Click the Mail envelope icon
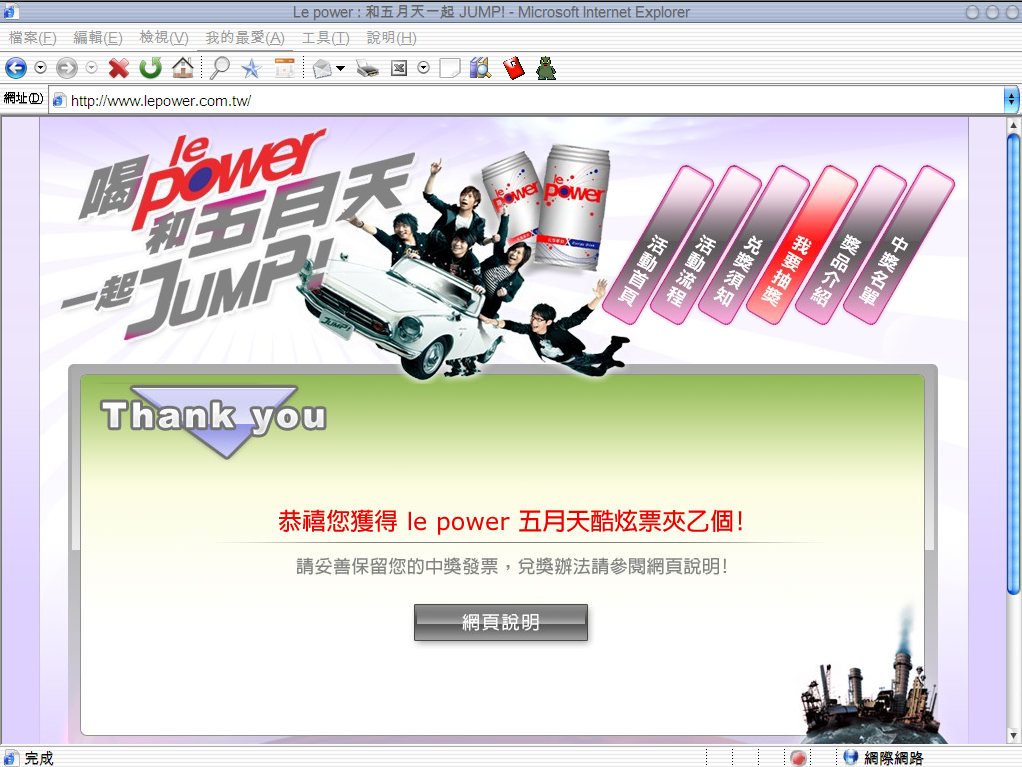Viewport: 1022px width, 767px height. point(323,68)
